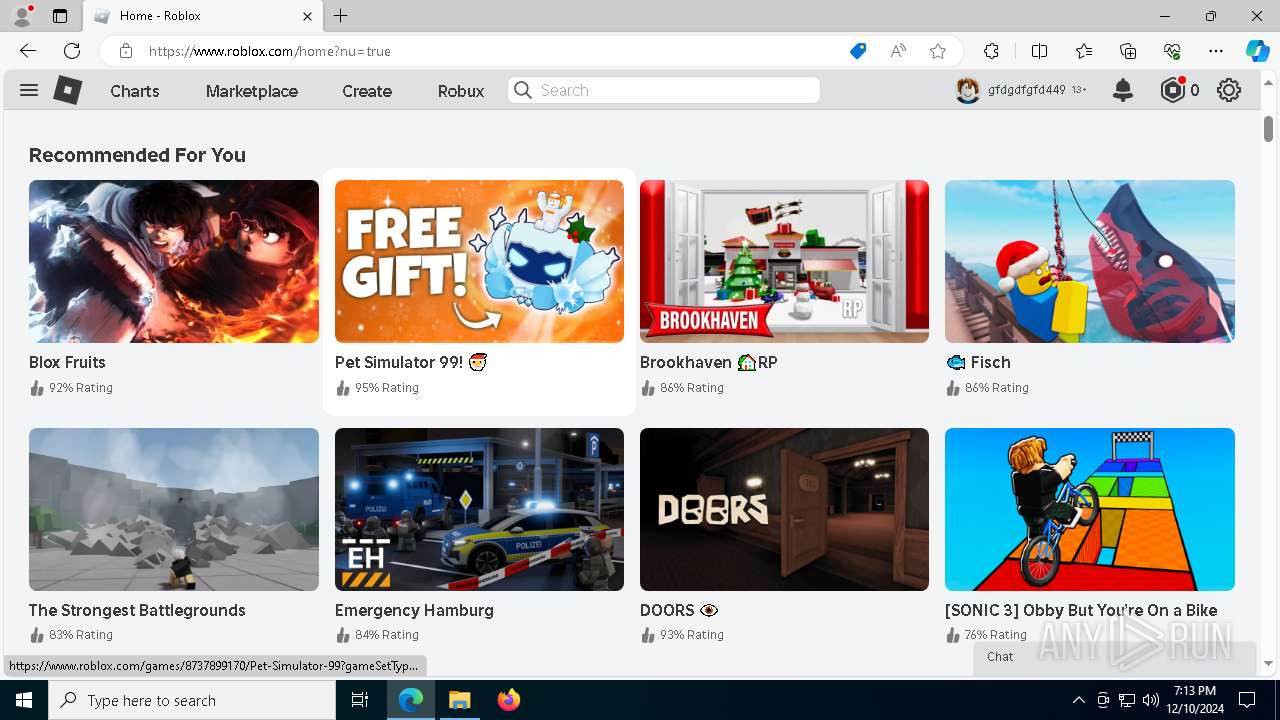Open the Copilot sidebar icon
The height and width of the screenshot is (720, 1280).
click(1257, 51)
